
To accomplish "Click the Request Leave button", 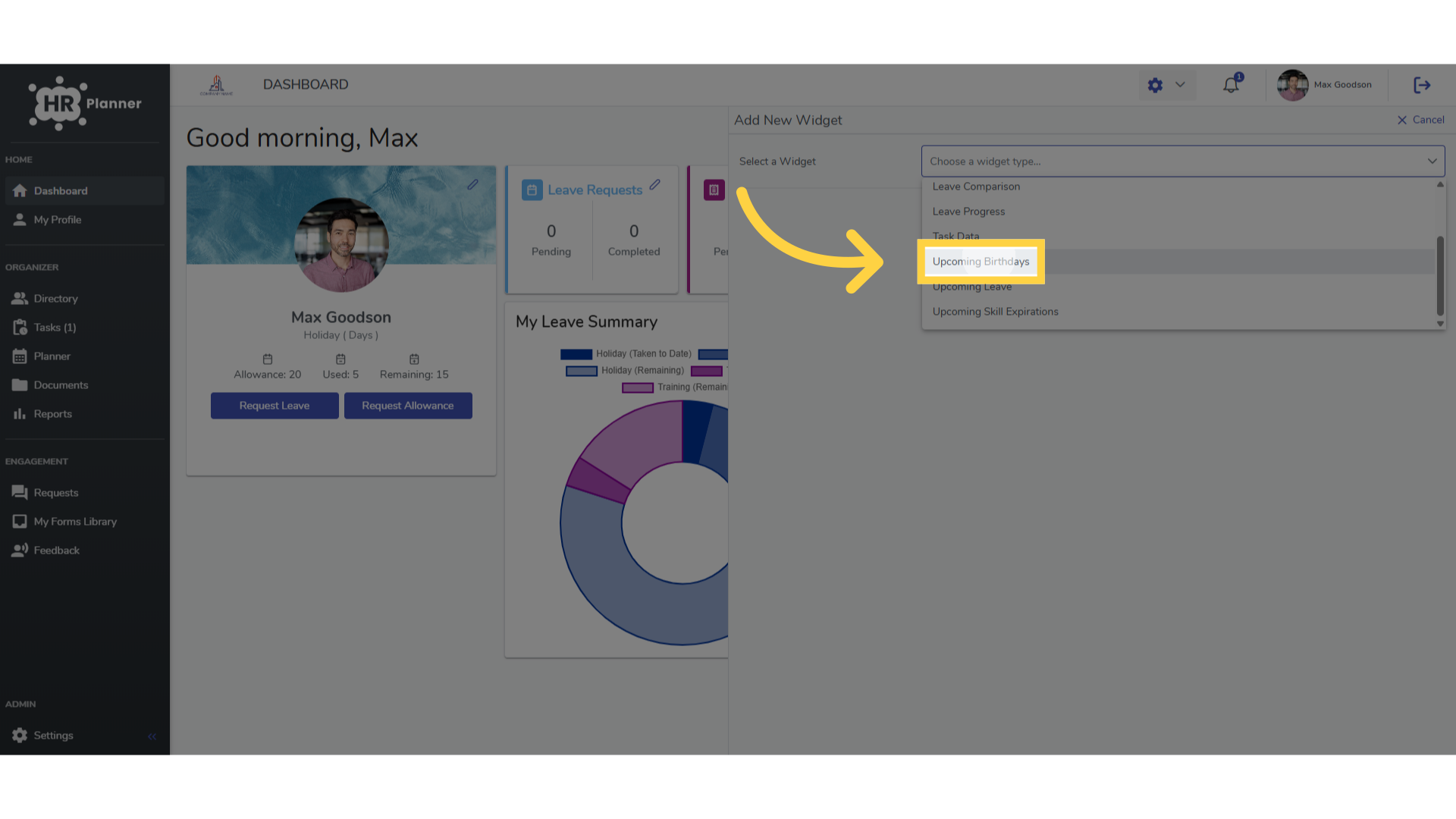I will (275, 406).
